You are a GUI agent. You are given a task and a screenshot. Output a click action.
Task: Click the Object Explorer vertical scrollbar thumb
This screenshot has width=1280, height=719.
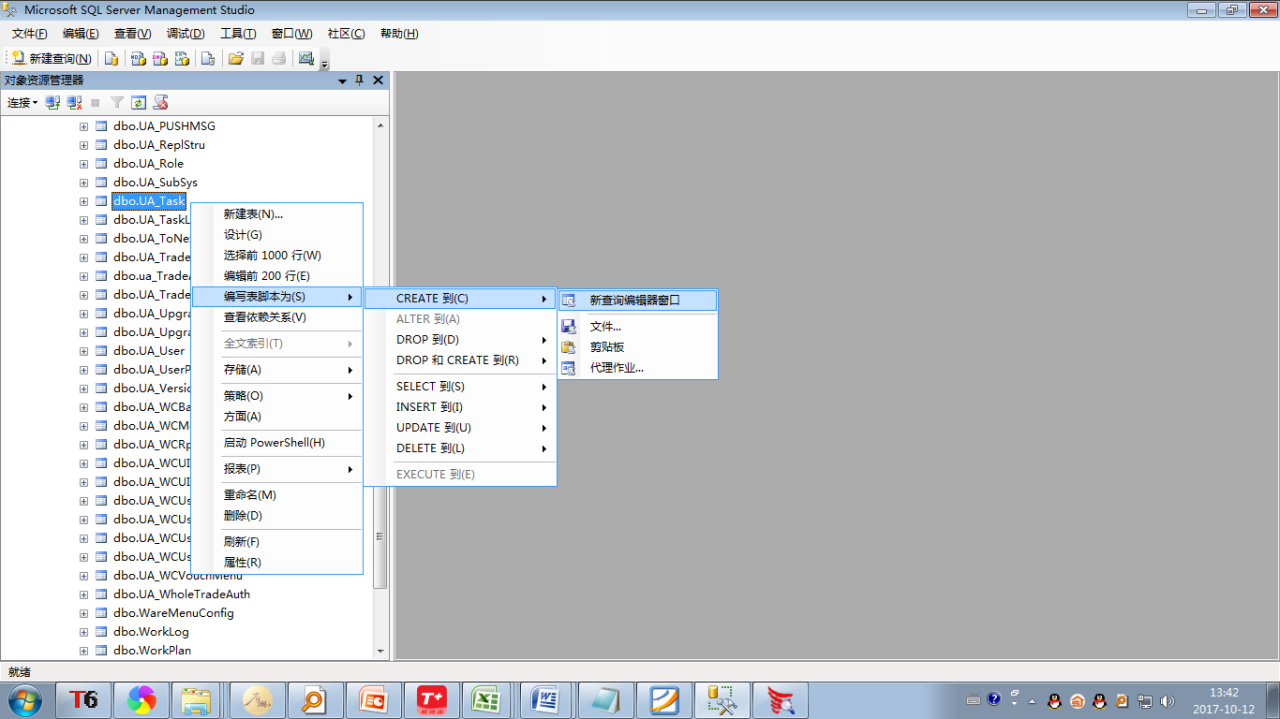380,536
